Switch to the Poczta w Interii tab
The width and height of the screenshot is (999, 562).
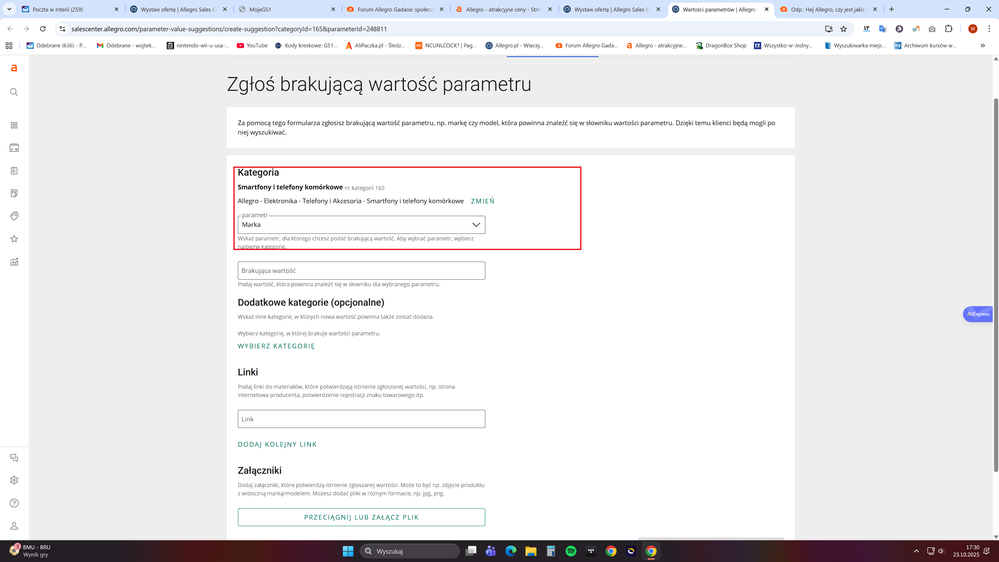click(x=70, y=10)
